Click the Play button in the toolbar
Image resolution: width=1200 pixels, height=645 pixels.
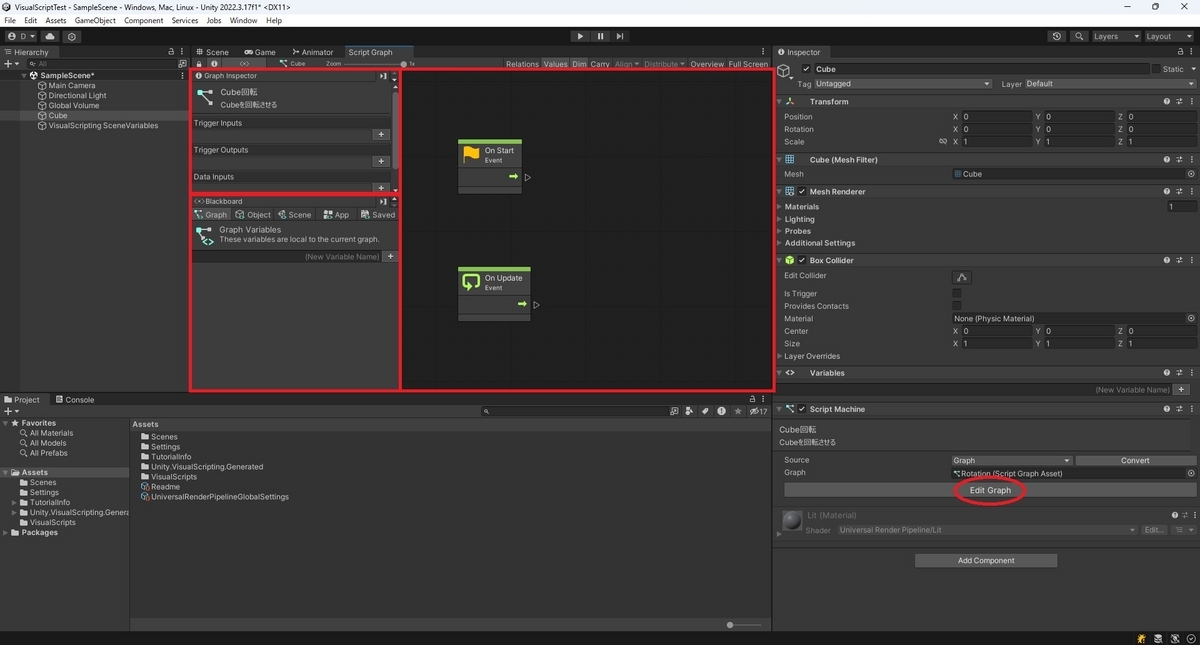[580, 36]
